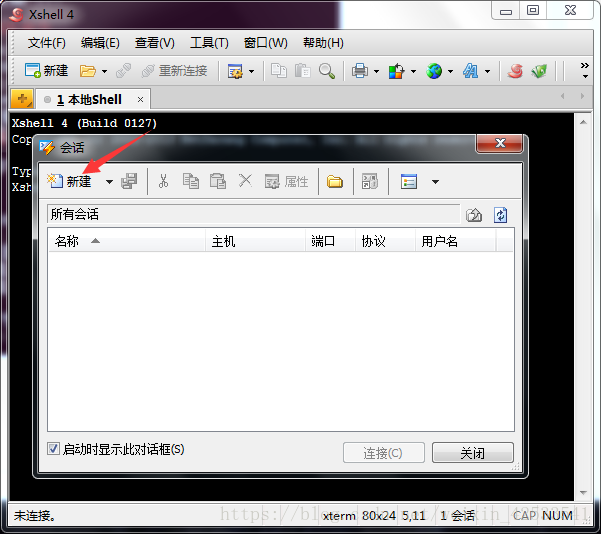Sort by the Name (名称) column header
Image resolution: width=601 pixels, height=534 pixels.
point(127,241)
